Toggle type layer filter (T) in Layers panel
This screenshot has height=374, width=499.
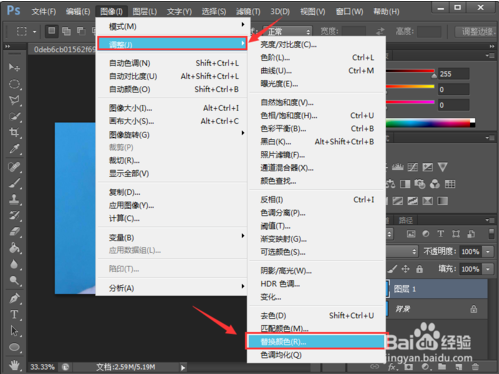point(441,234)
